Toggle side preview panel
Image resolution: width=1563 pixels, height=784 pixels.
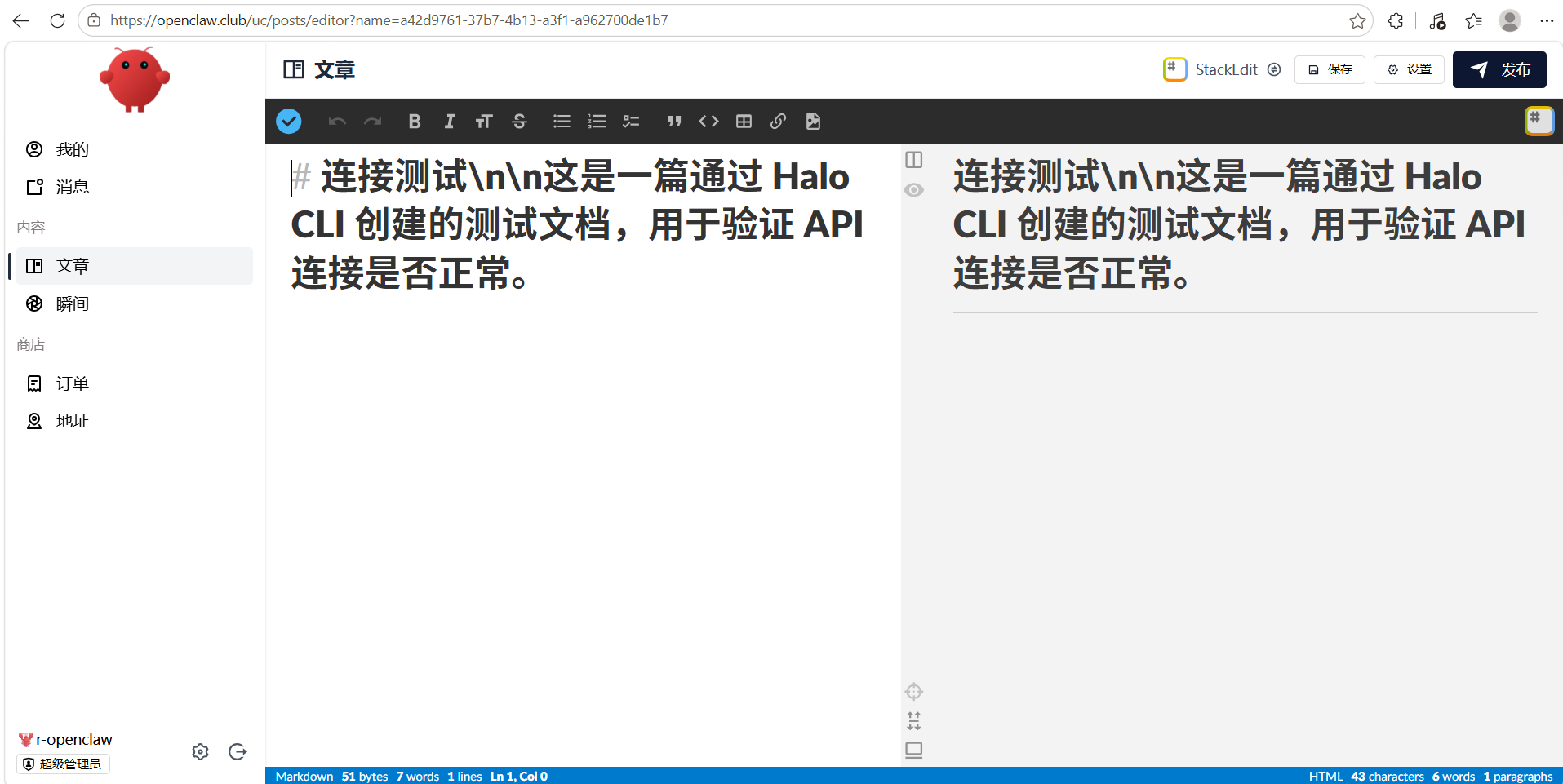(914, 160)
